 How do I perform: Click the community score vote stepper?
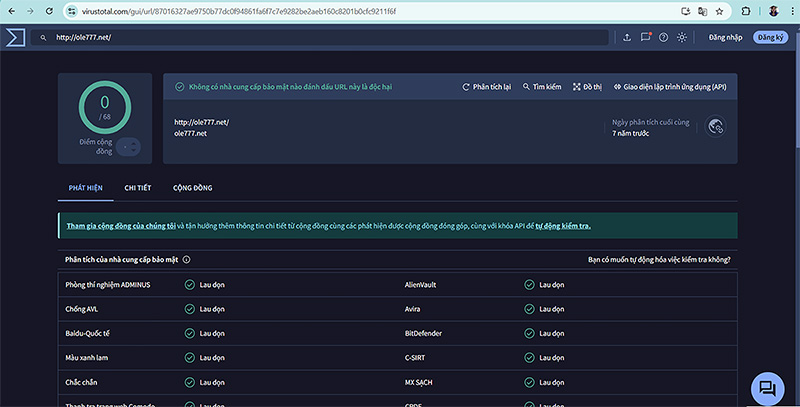click(x=128, y=147)
